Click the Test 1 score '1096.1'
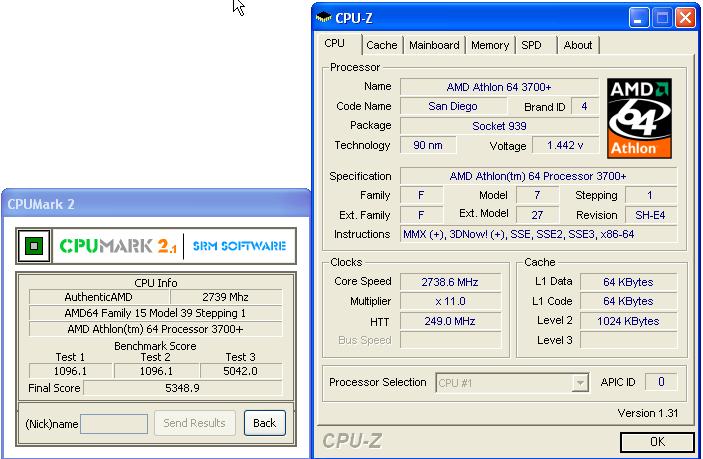703x459 pixels. [70, 371]
